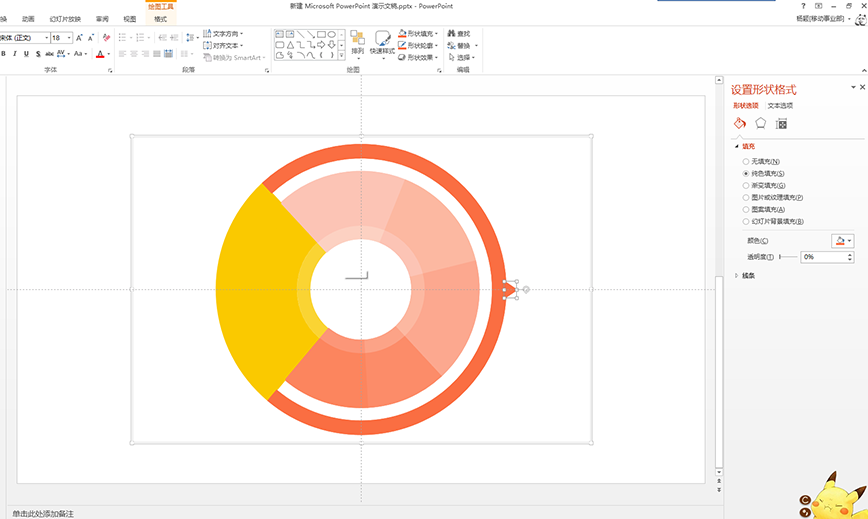Screen dimensions: 868x519
Task: Select 渐变填充 gradient fill radio option
Action: [746, 186]
